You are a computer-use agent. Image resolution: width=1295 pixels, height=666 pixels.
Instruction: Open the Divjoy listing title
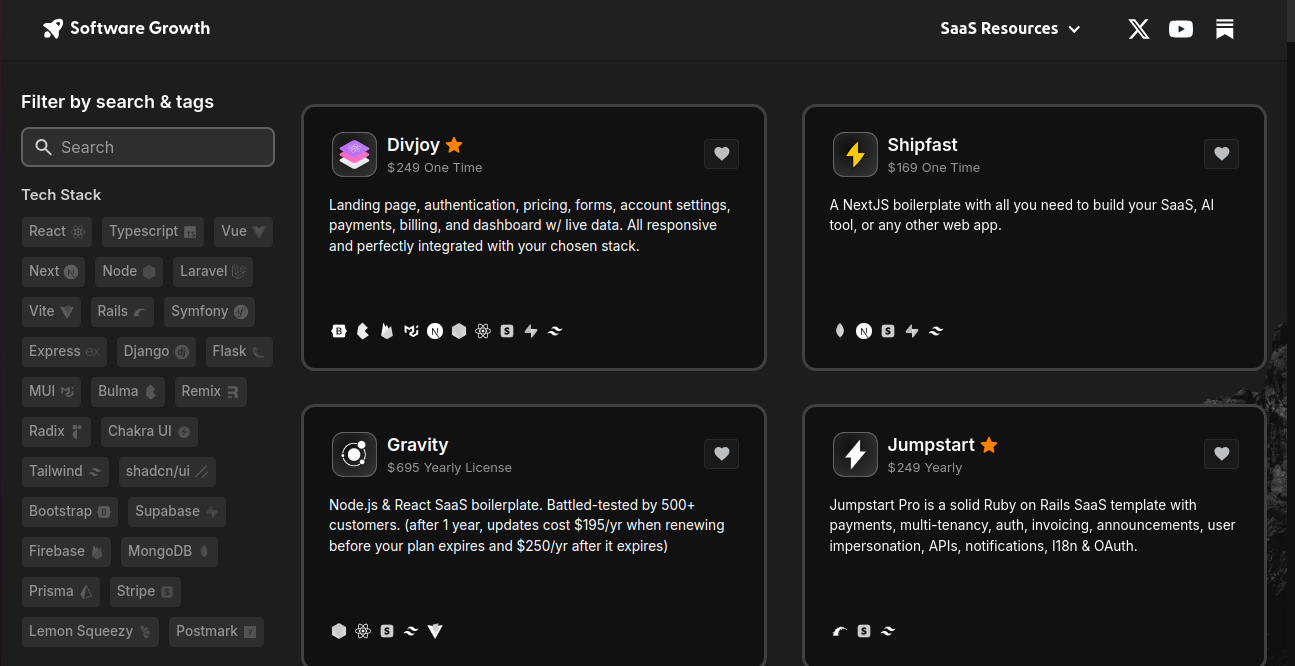coord(413,145)
